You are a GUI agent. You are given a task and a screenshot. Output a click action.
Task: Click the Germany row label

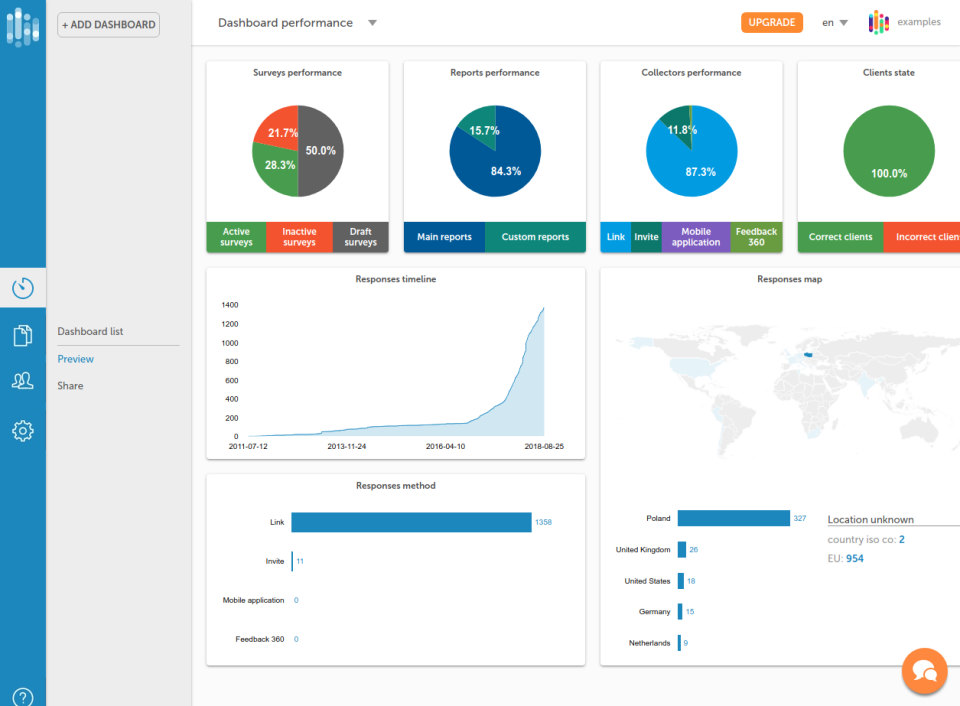pos(654,612)
